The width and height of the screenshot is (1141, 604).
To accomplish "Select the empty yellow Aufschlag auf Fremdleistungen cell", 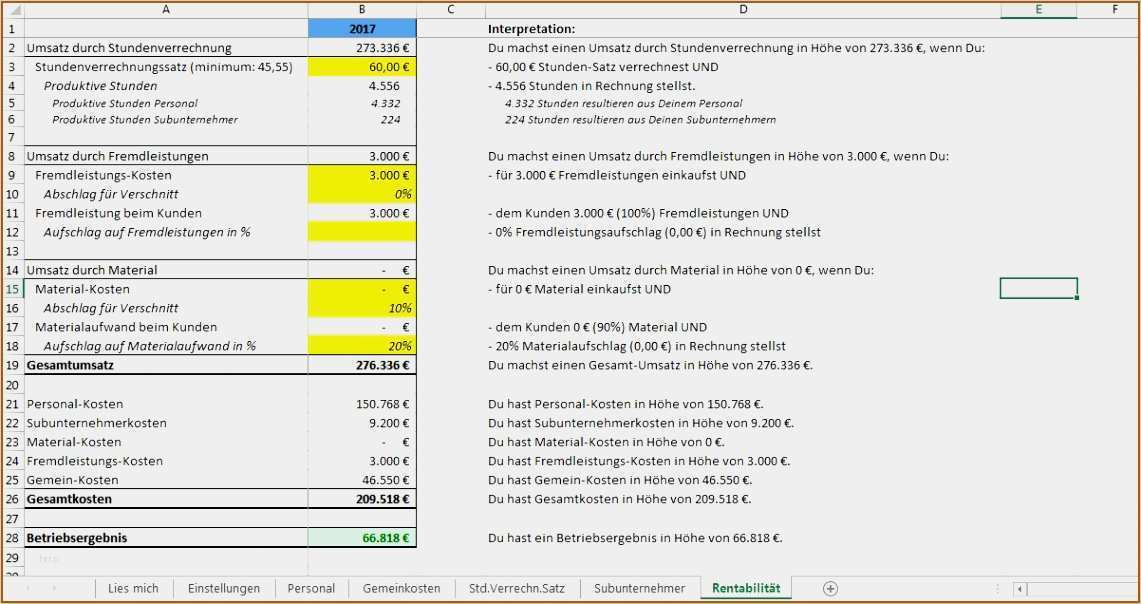I will [362, 232].
